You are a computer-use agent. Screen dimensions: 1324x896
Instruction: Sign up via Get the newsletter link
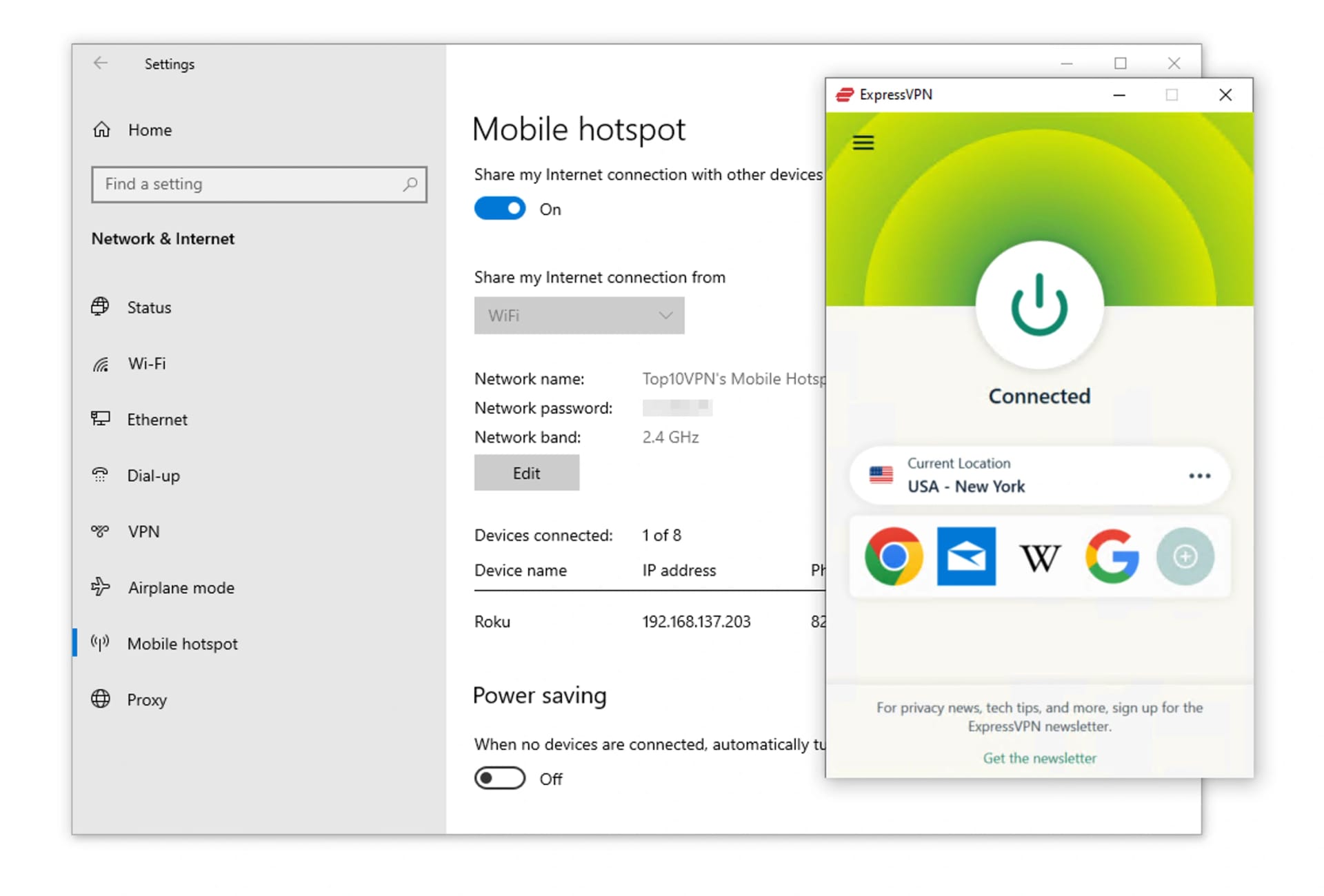click(x=1040, y=758)
